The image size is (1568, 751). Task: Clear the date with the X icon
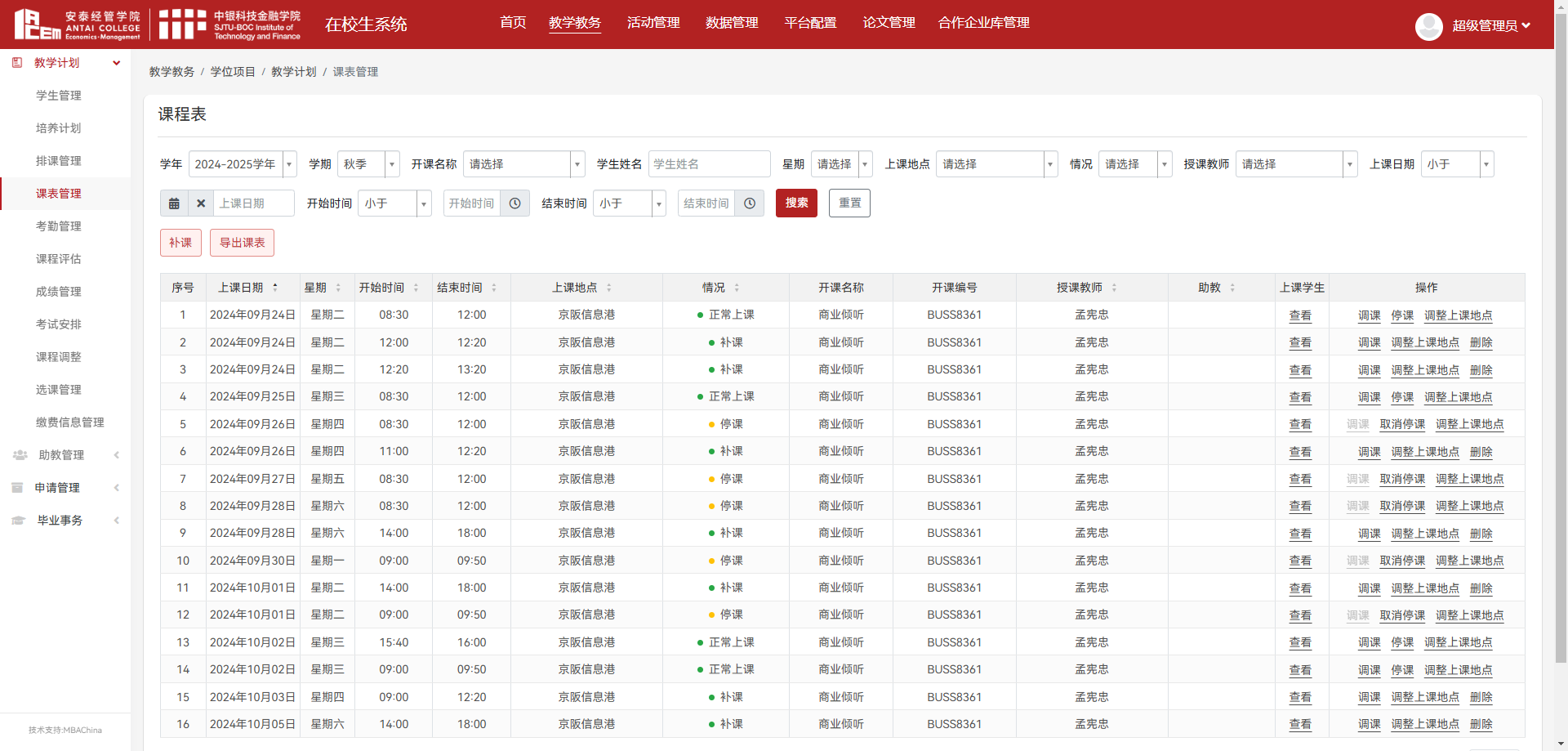tap(201, 203)
